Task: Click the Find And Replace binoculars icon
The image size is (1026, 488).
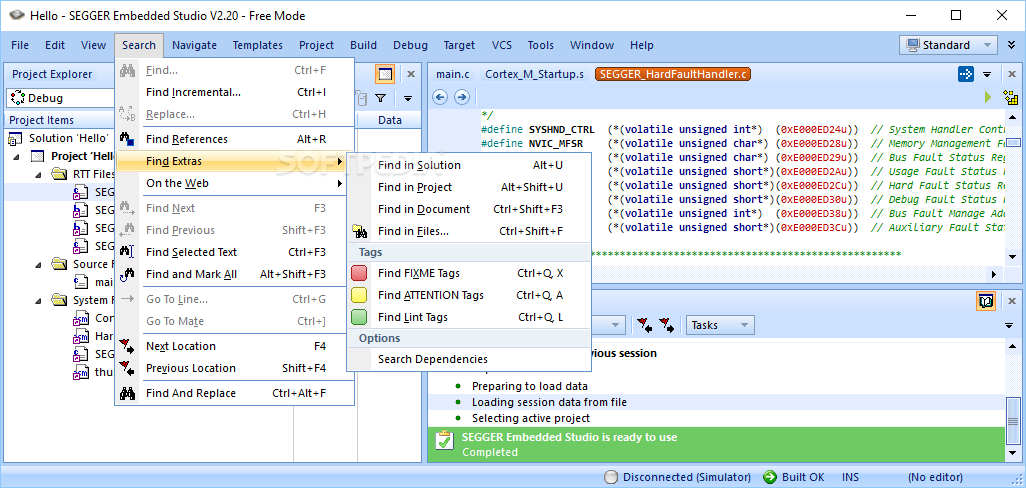Action: click(x=127, y=393)
